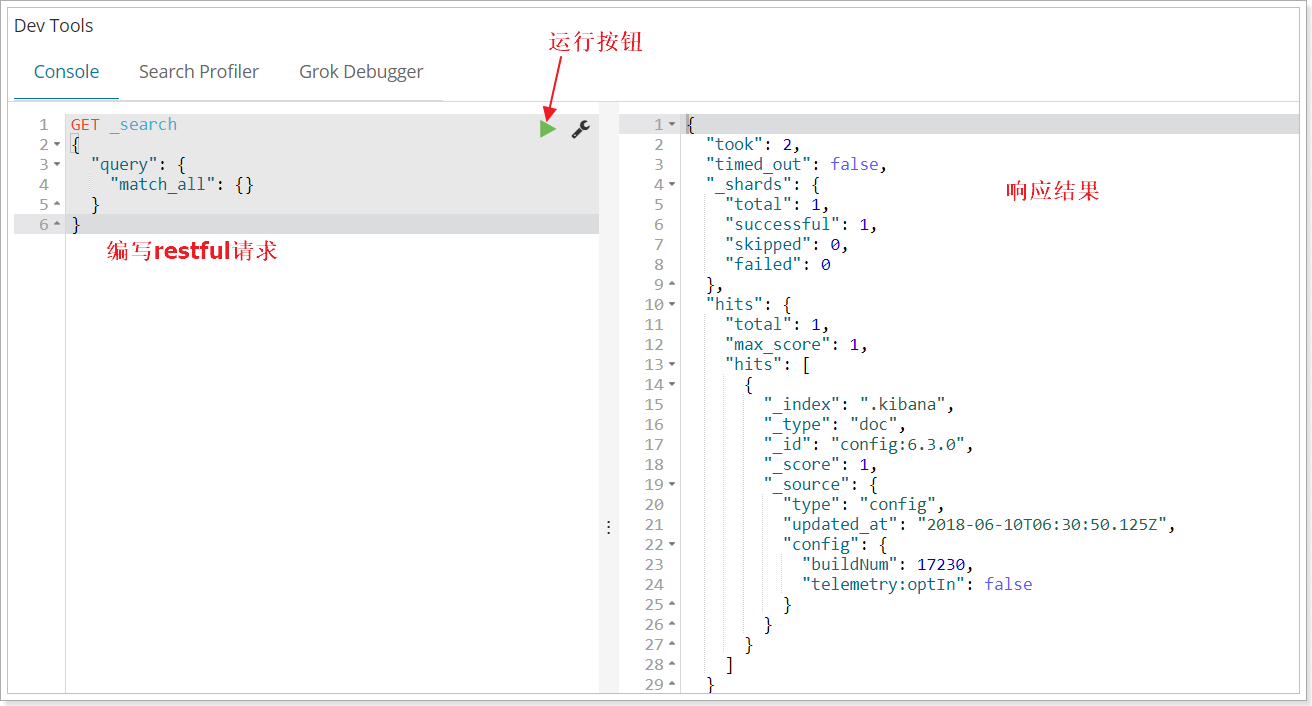Click the GET _search request line
This screenshot has height=706, width=1312.
(x=124, y=124)
